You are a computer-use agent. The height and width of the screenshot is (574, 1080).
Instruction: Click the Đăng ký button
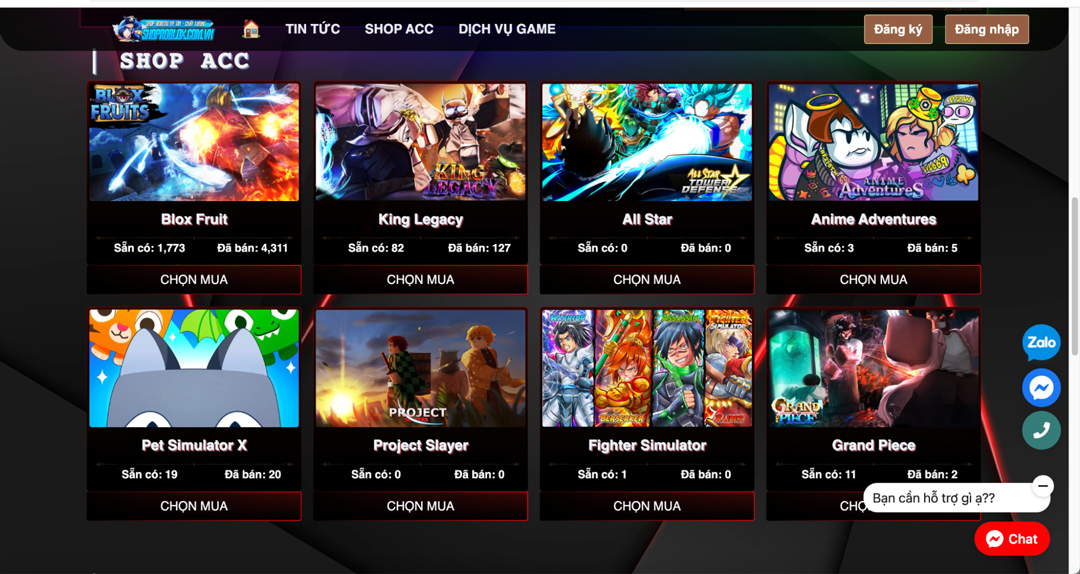(x=898, y=30)
